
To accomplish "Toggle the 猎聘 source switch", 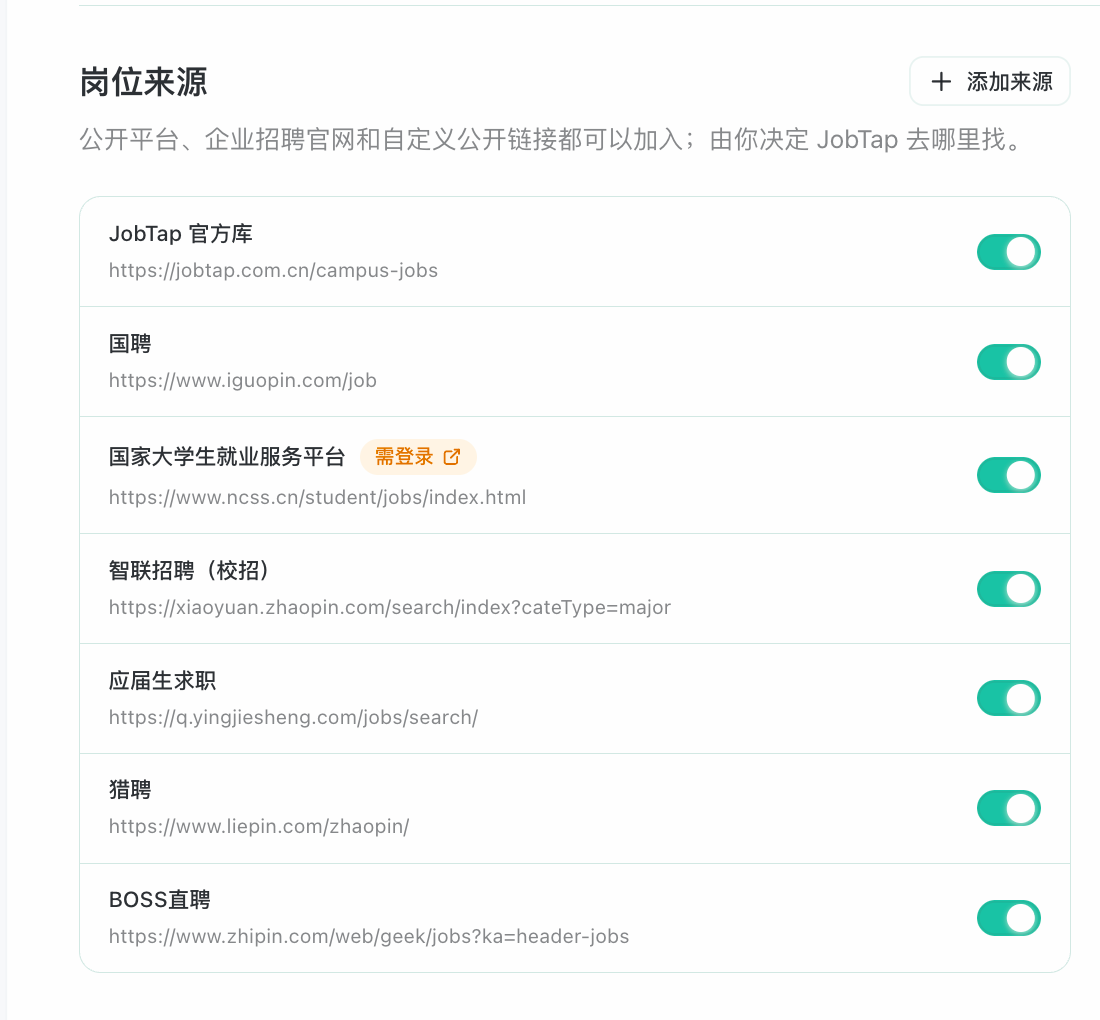I will tap(1009, 808).
